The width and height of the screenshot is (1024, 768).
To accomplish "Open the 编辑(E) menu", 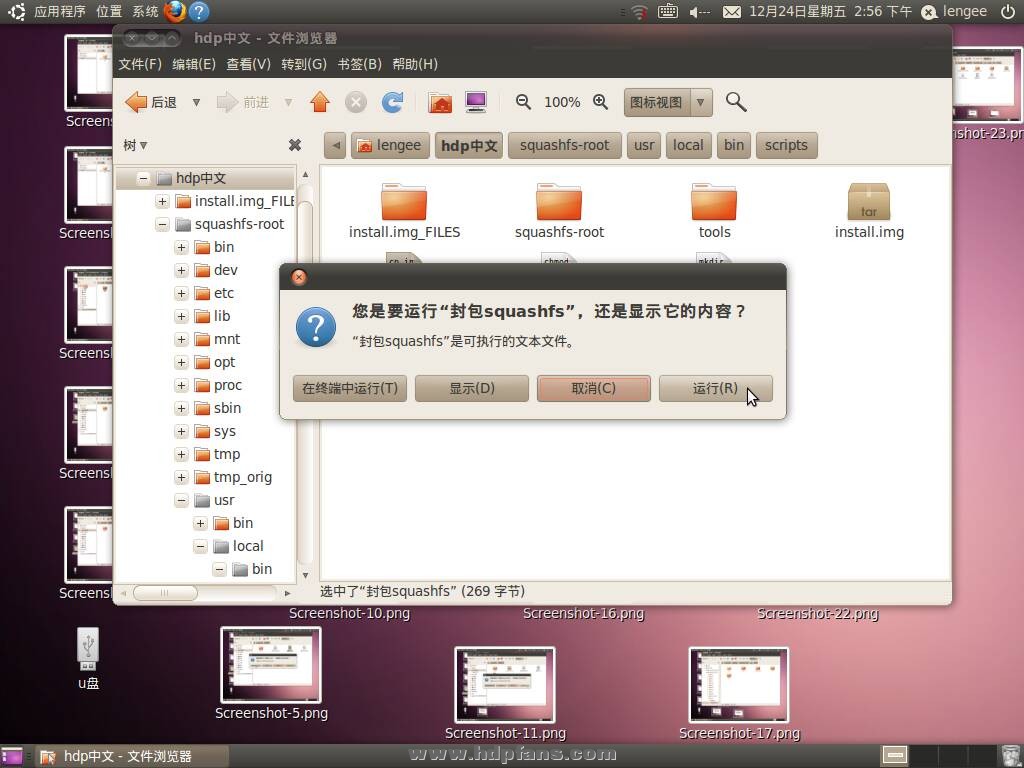I will tap(194, 64).
